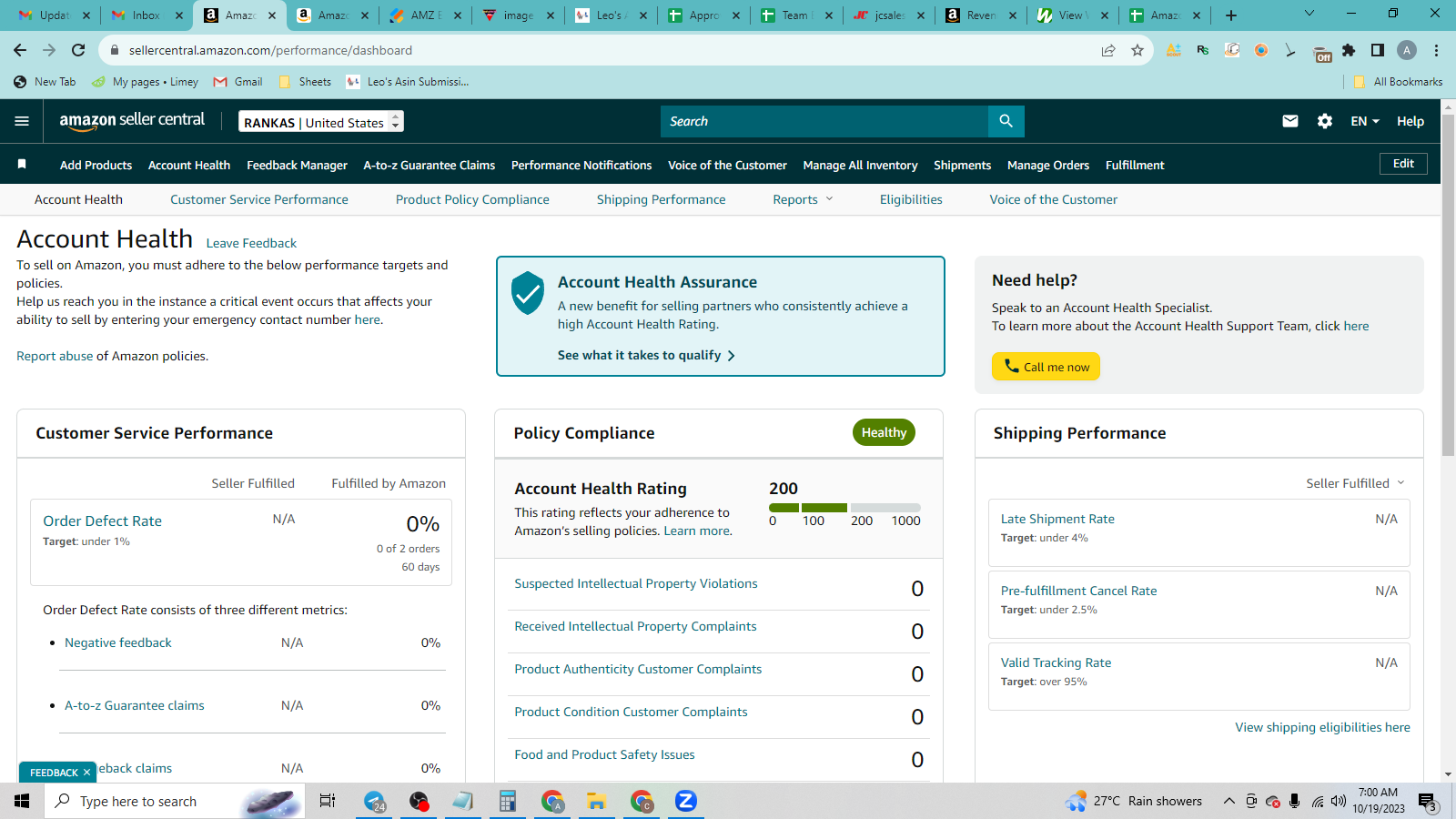Click the bookmark flag icon beside Add Products

pyautogui.click(x=22, y=165)
